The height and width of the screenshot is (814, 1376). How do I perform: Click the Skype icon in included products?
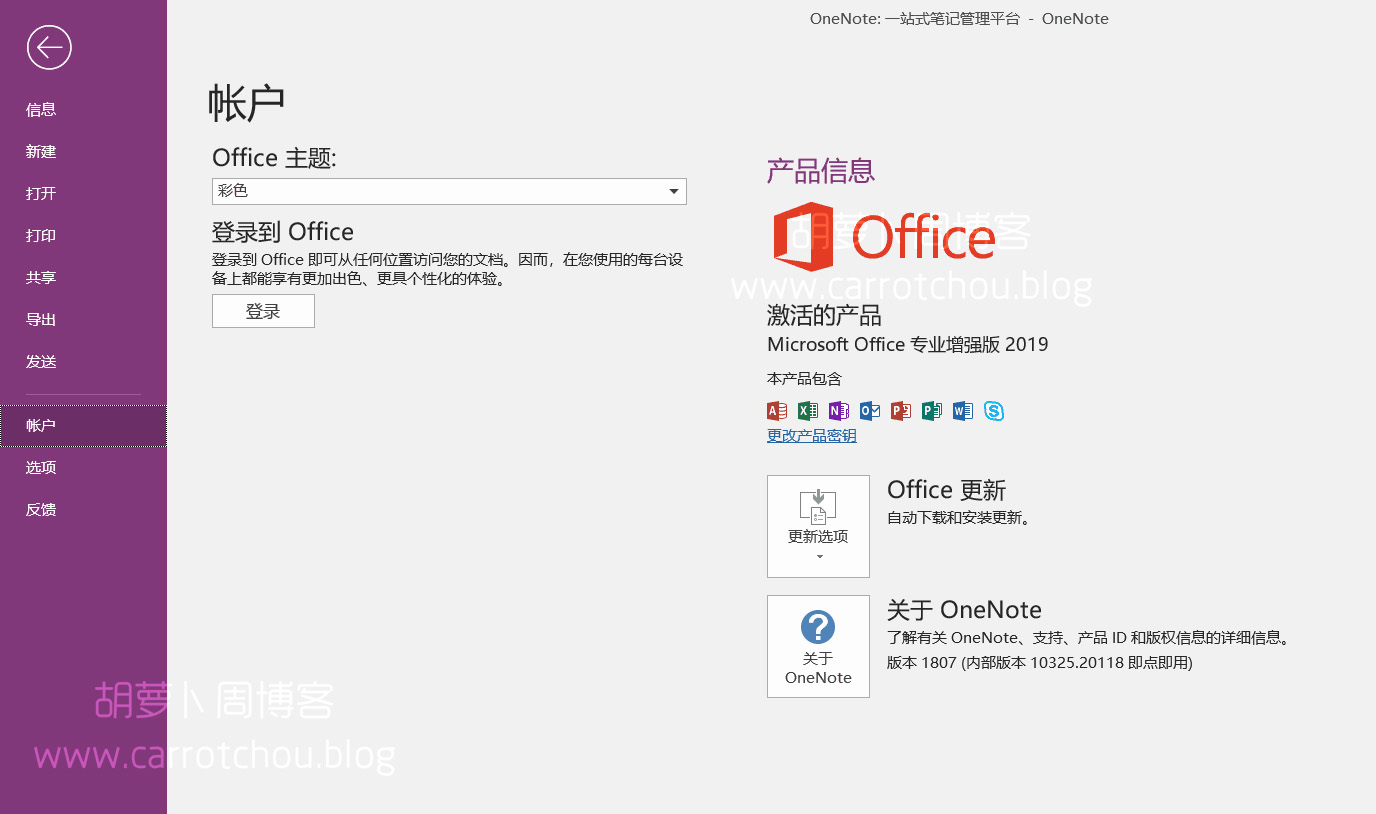(994, 411)
